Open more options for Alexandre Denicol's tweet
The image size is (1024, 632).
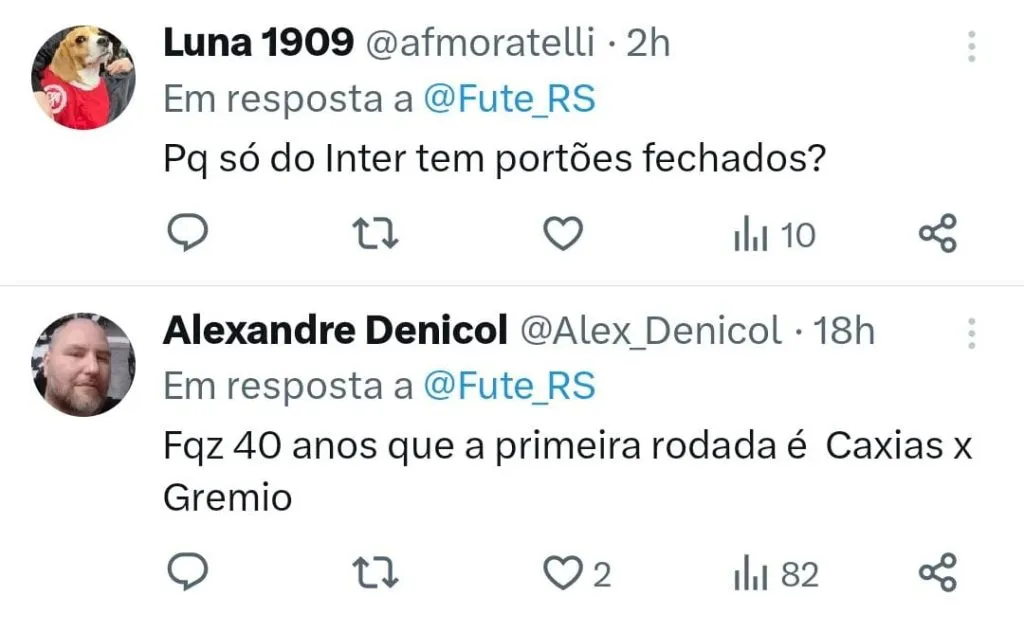tap(970, 332)
